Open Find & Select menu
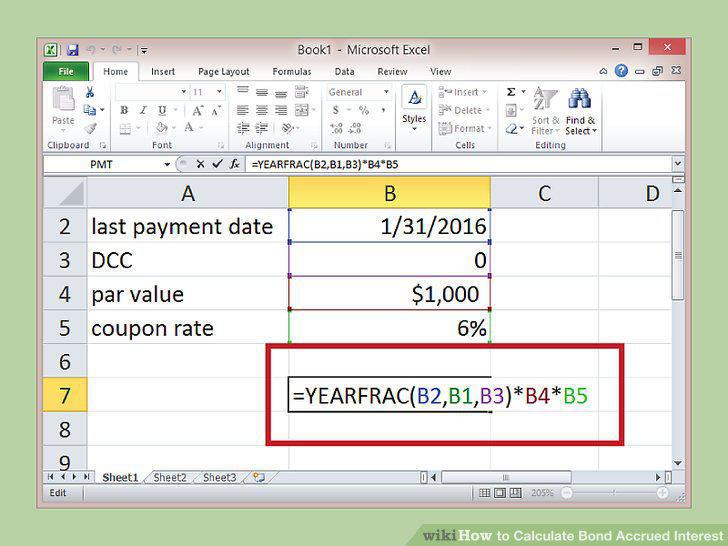This screenshot has height=546, width=728. click(580, 111)
